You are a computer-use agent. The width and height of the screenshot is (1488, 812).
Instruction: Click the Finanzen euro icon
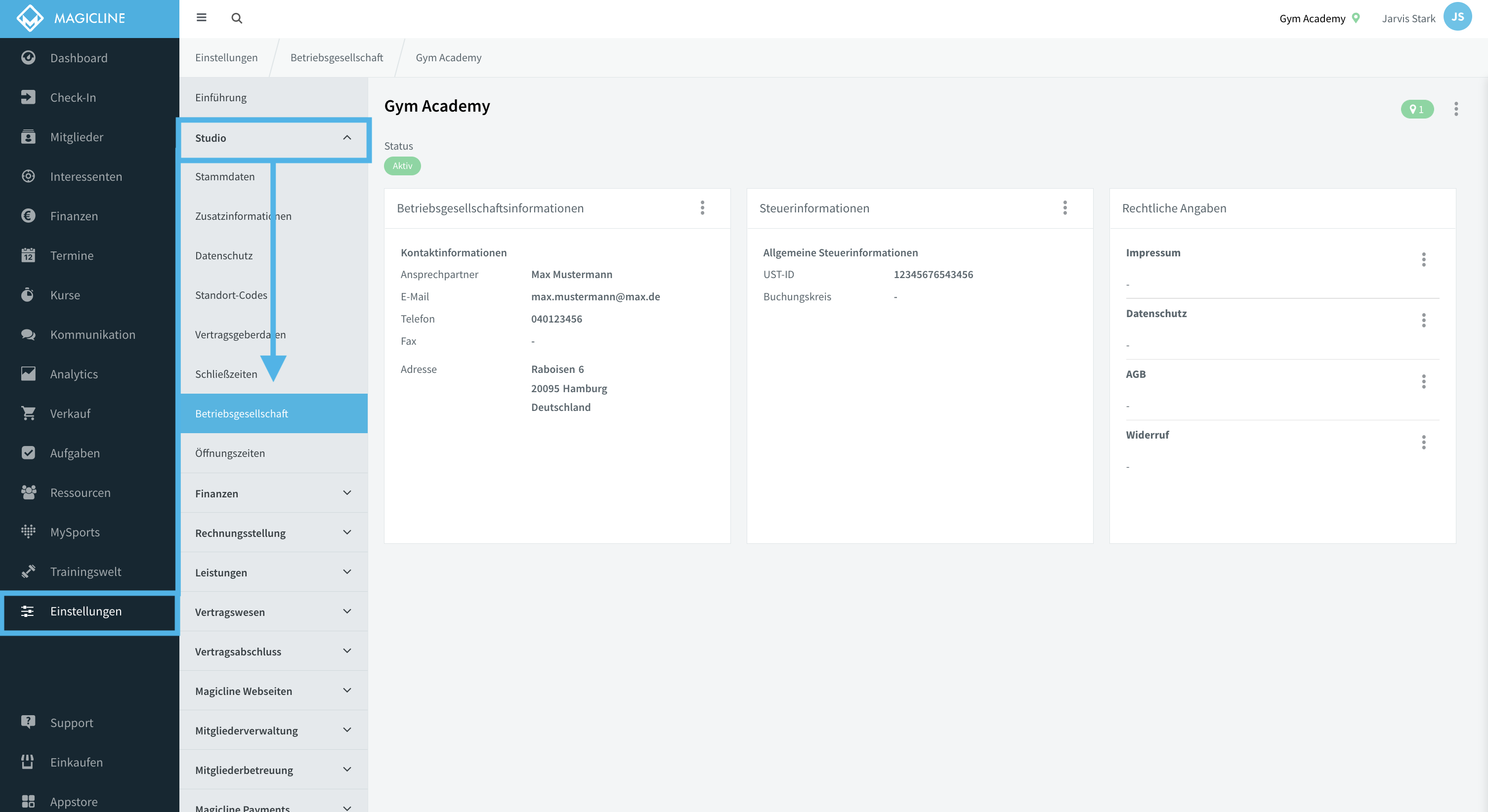[28, 216]
